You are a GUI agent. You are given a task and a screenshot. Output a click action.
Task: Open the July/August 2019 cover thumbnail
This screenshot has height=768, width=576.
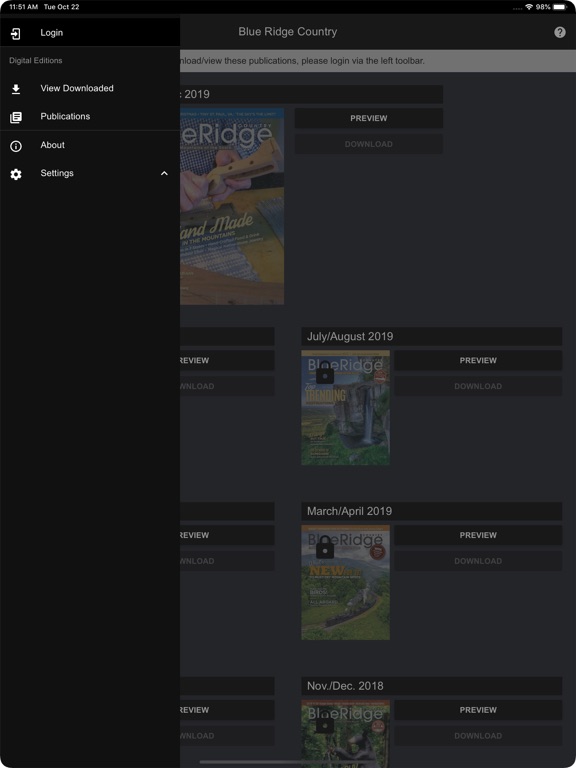[345, 408]
